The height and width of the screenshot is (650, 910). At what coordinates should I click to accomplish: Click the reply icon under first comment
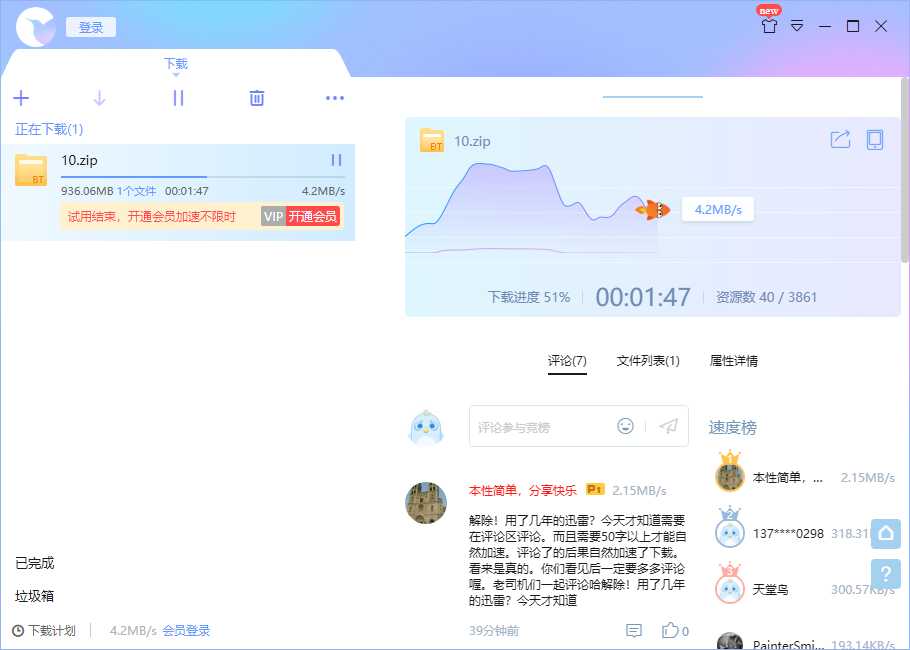pyautogui.click(x=634, y=630)
